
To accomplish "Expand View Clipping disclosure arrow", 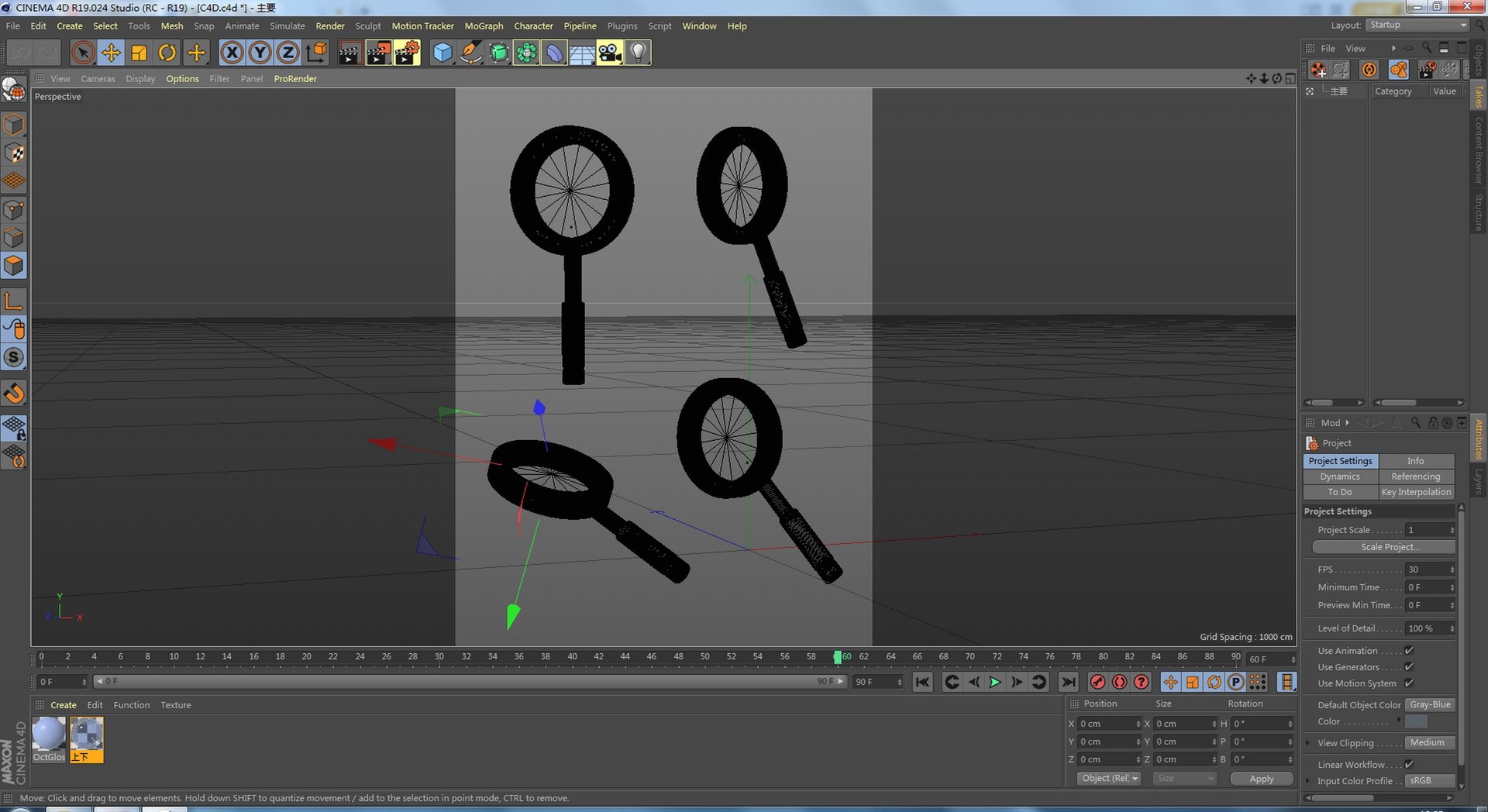I will pos(1309,743).
